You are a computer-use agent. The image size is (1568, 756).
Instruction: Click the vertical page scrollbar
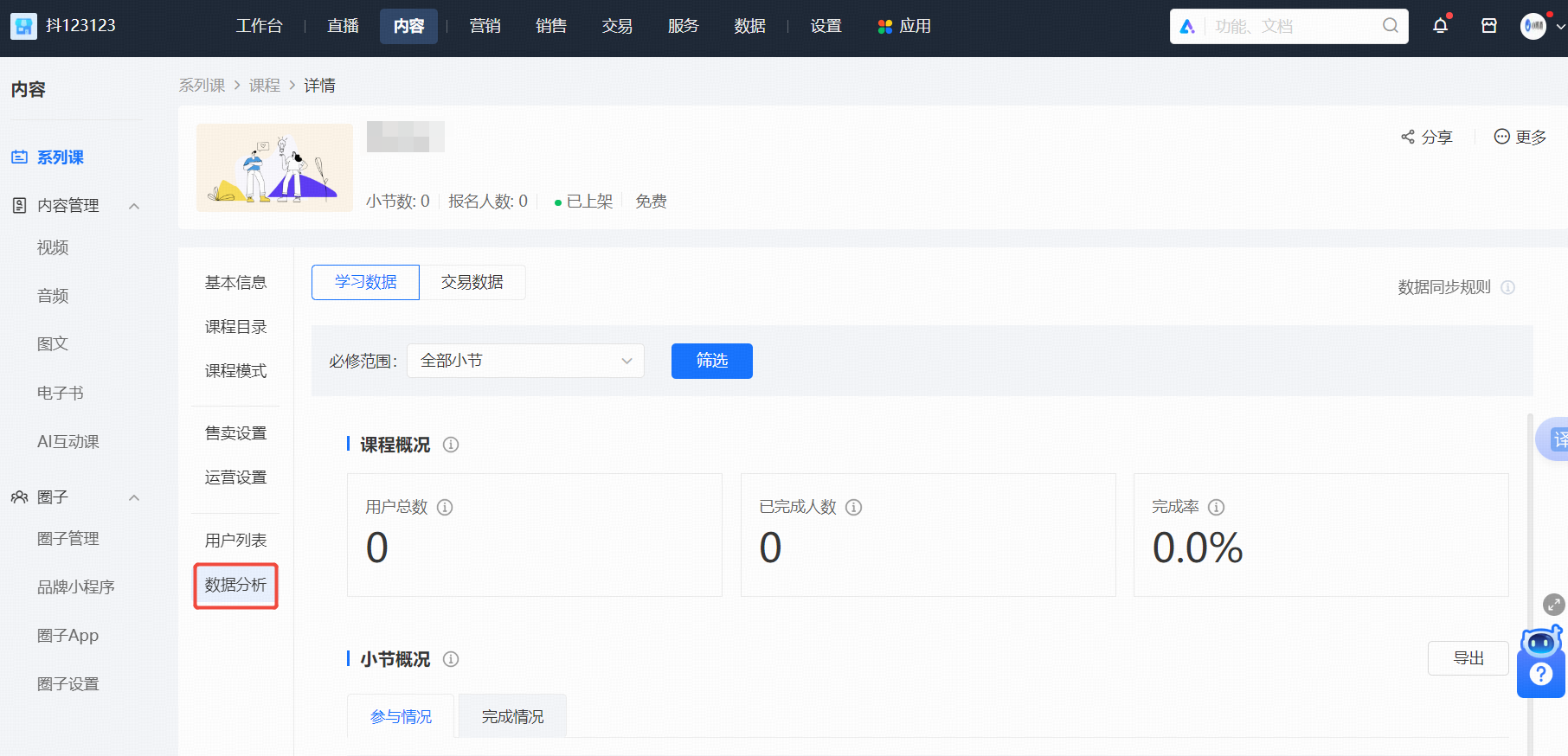[x=1530, y=584]
